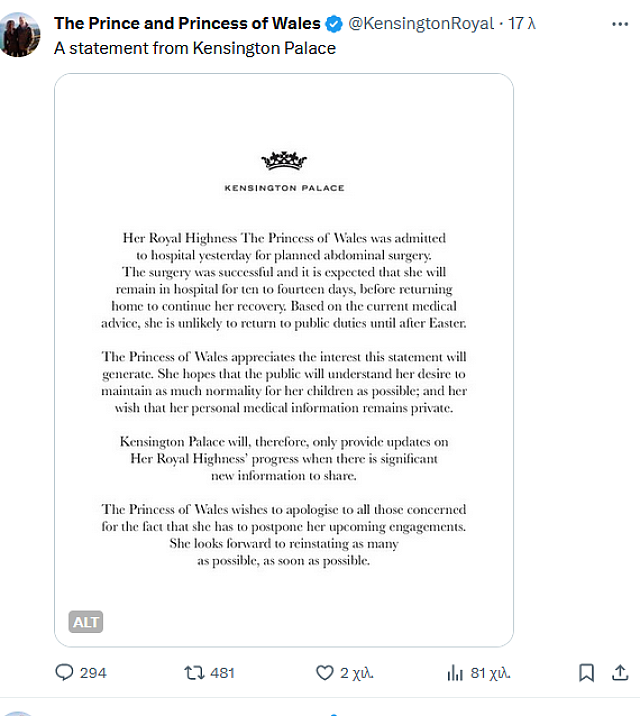This screenshot has width=640, height=716.
Task: Open view analytics bar chart icon
Action: pos(454,673)
